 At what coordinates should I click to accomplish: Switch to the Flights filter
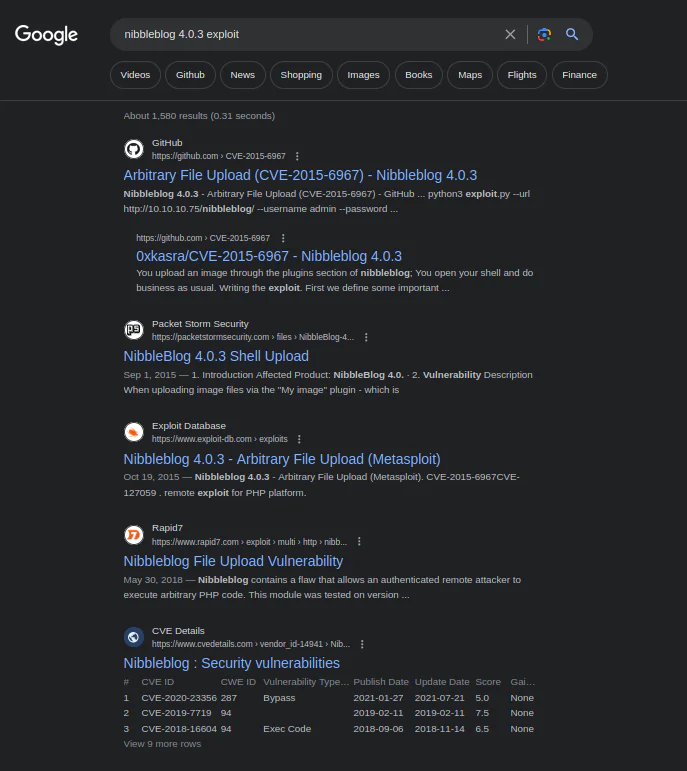522,75
